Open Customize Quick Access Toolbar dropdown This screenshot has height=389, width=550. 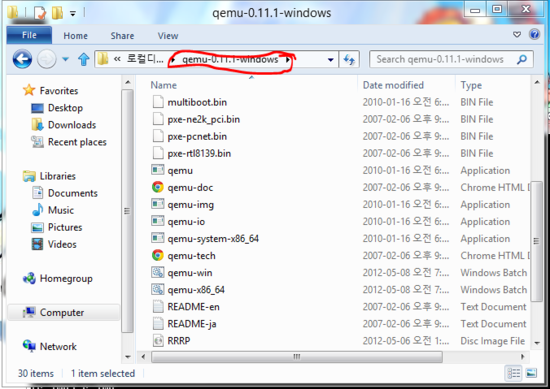(73, 13)
